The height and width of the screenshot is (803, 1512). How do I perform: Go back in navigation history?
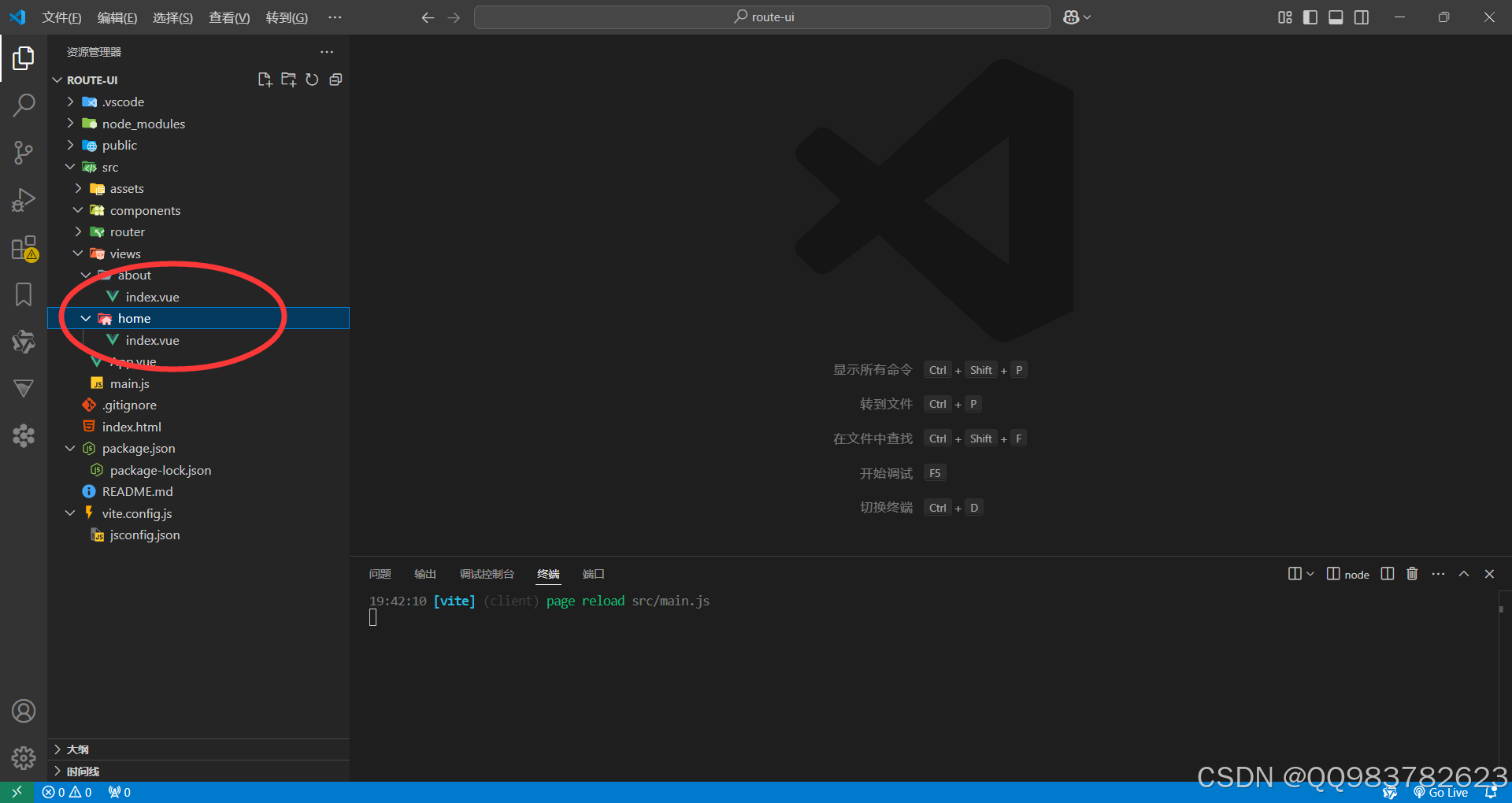click(x=428, y=17)
